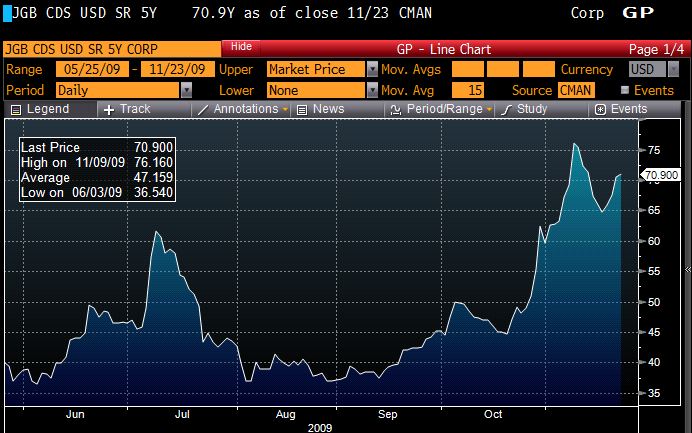Click the 70.900 last price marker
Screen dimensions: 692x433
click(x=661, y=176)
